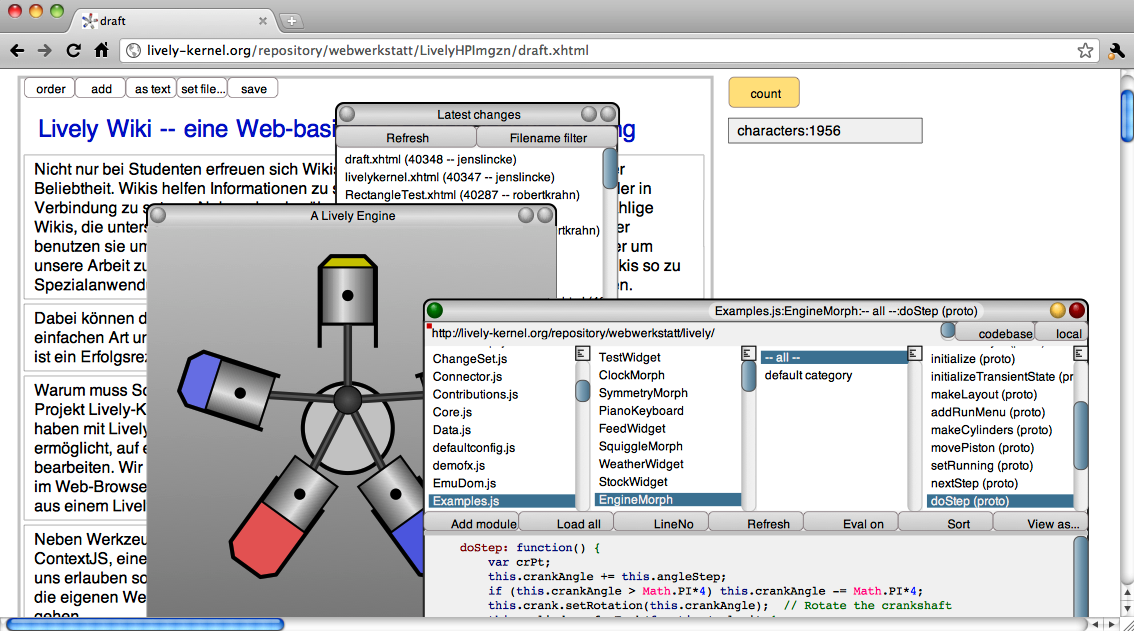Click the browser home icon
Screen dimensions: 1134x631
[101, 50]
